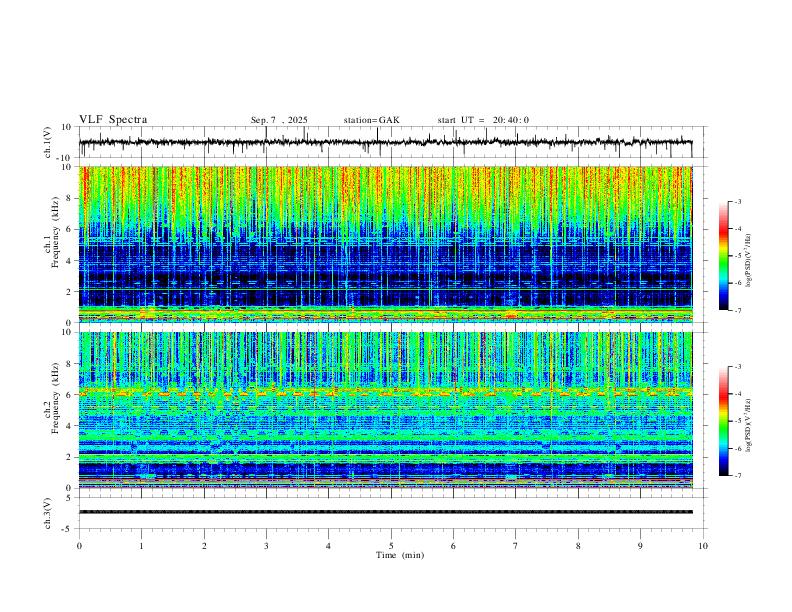Viewport: 792px width, 612px height.
Task: Click the '-5' value on ch.1 colorbar
Action: [x=737, y=256]
